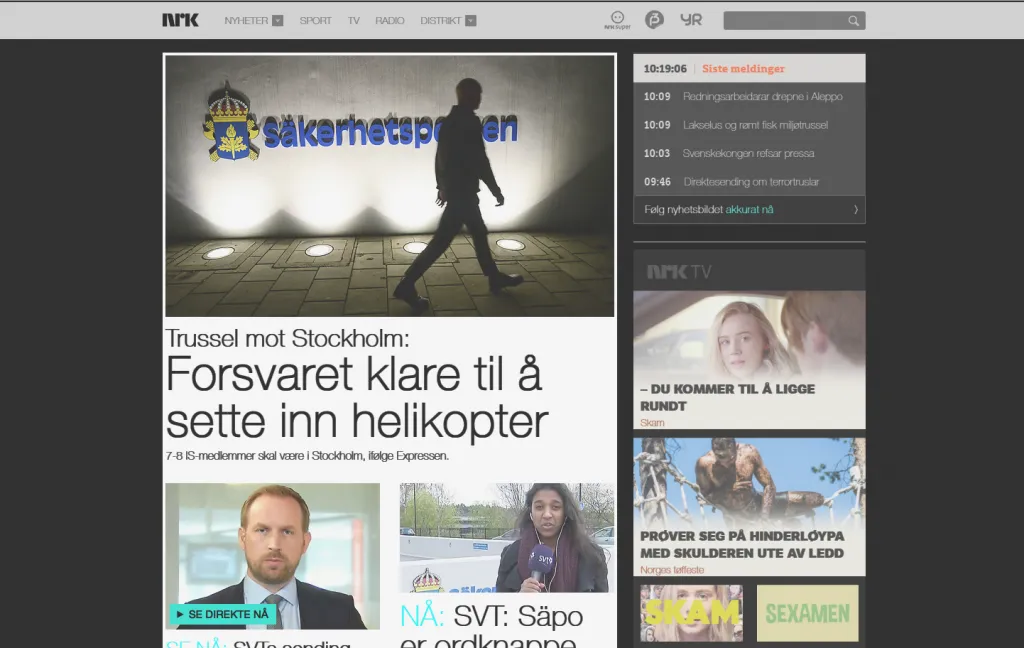Select the play arrow on SE DIREKTE NÅ
Viewport: 1024px width, 648px height.
click(180, 615)
